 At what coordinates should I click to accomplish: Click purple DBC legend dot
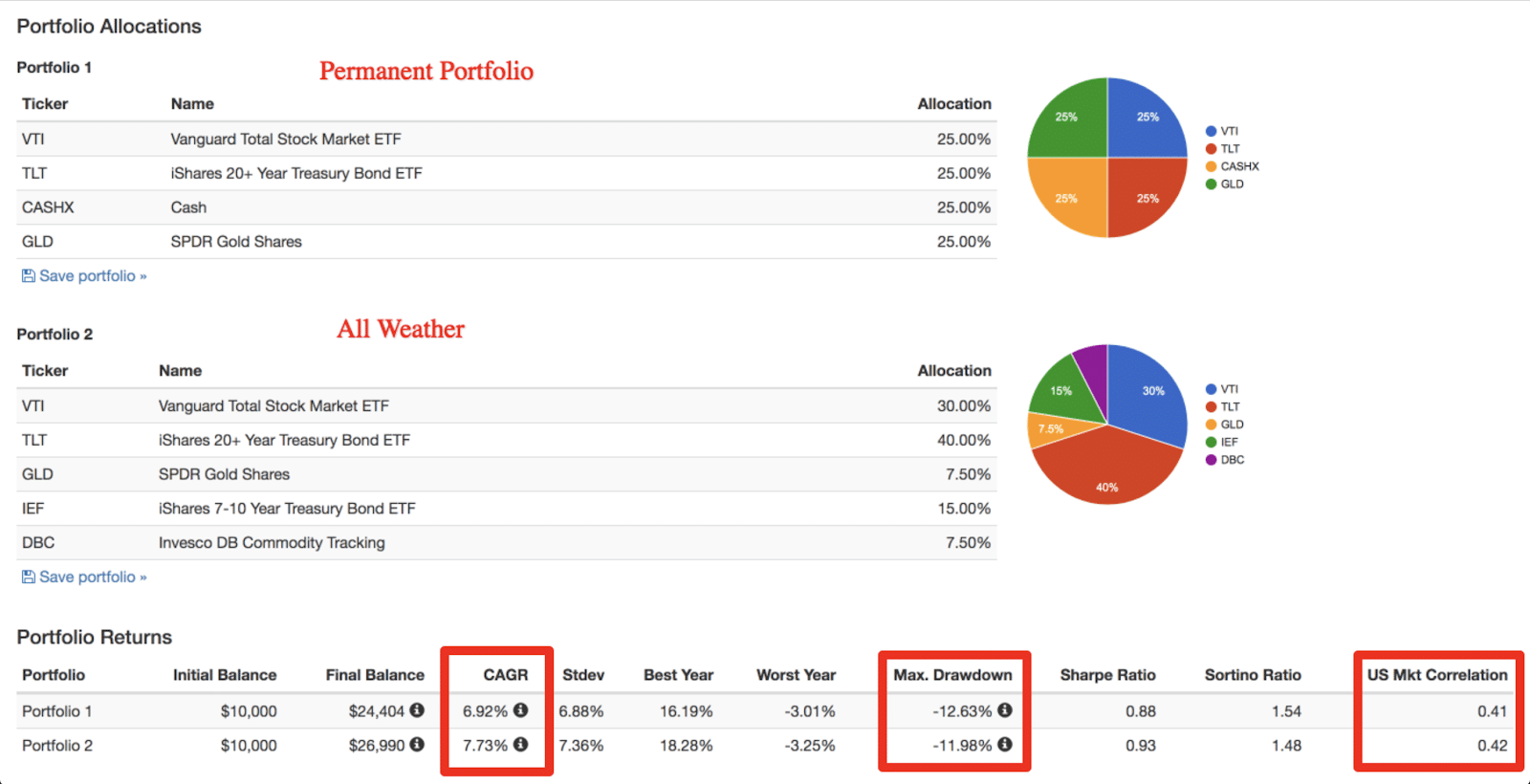pos(1211,460)
